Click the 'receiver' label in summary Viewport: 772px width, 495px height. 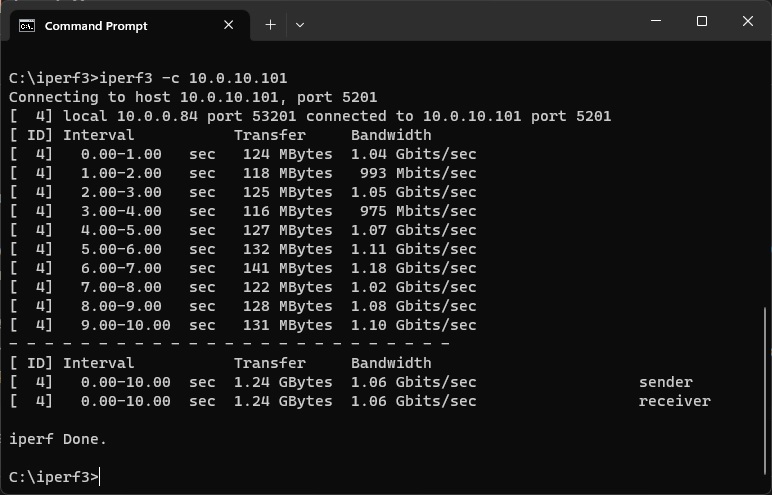(x=675, y=401)
